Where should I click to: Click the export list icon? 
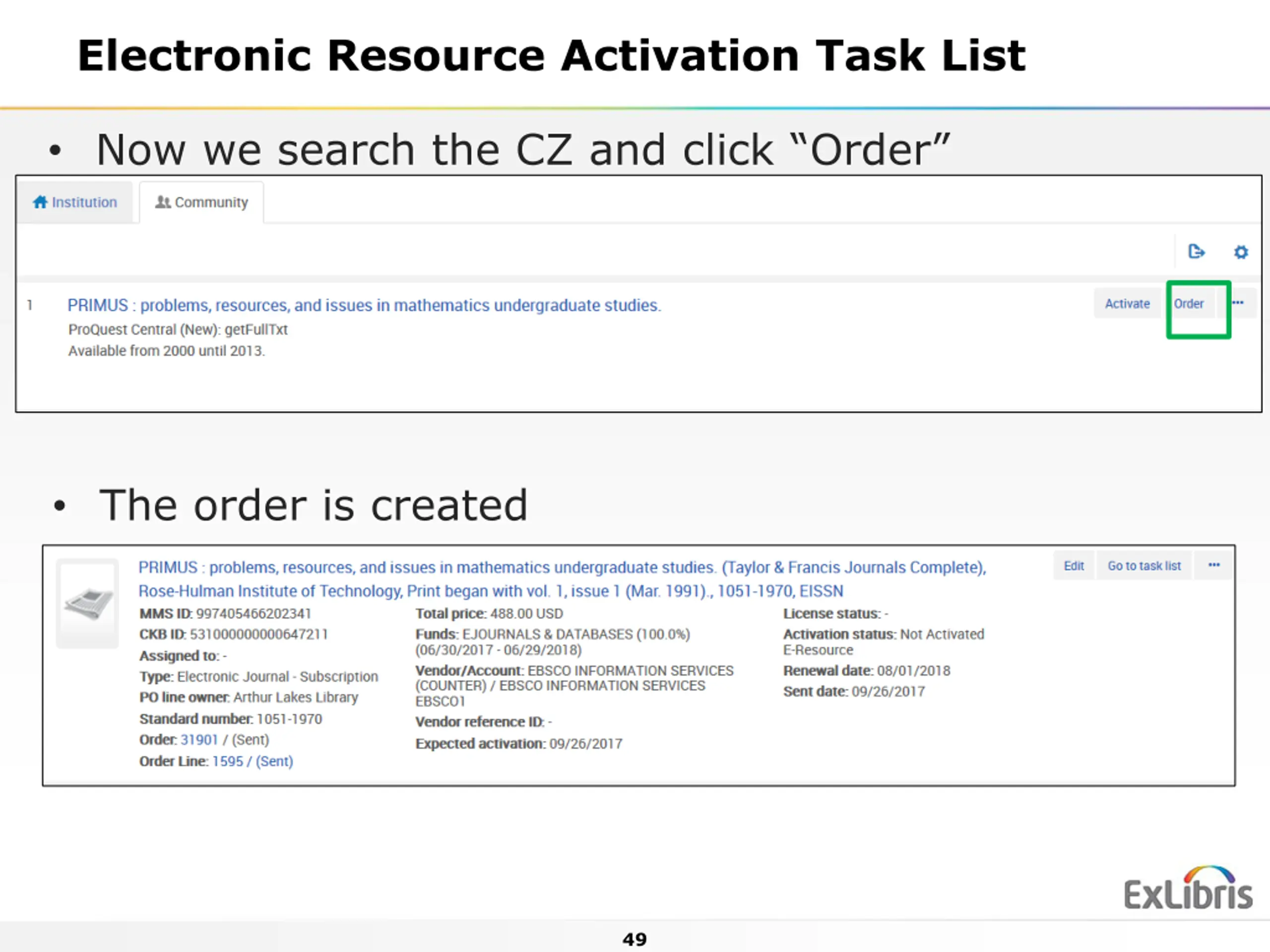[x=1197, y=251]
